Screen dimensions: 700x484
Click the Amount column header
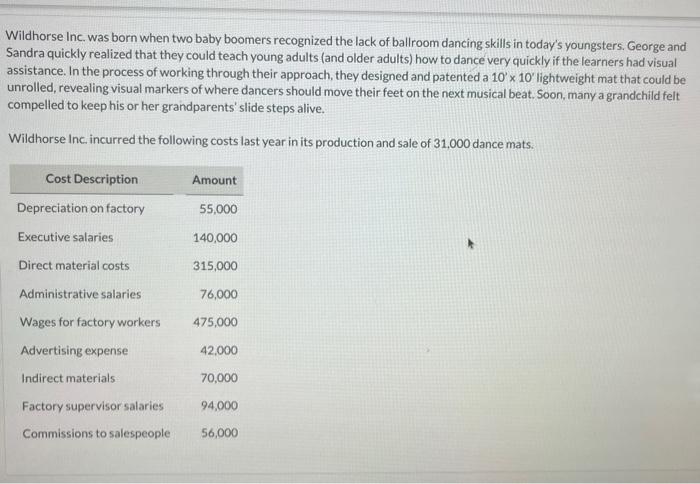click(x=214, y=180)
